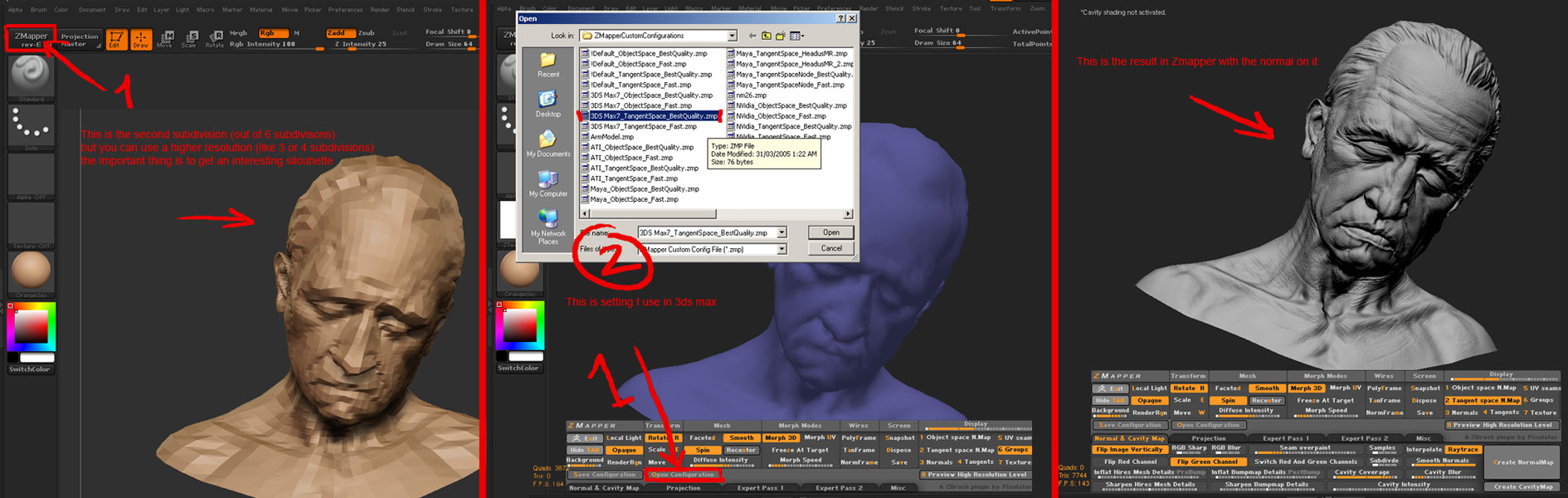Select the Rotate tool icon in left window

coord(215,39)
